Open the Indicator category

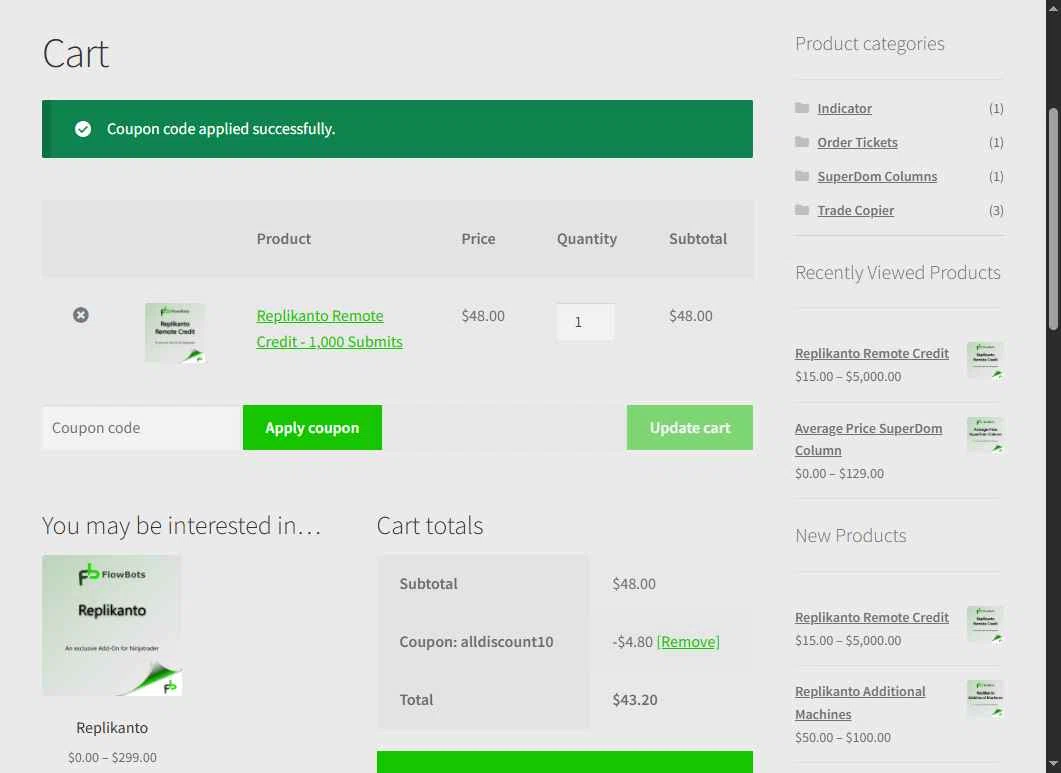[x=844, y=108]
